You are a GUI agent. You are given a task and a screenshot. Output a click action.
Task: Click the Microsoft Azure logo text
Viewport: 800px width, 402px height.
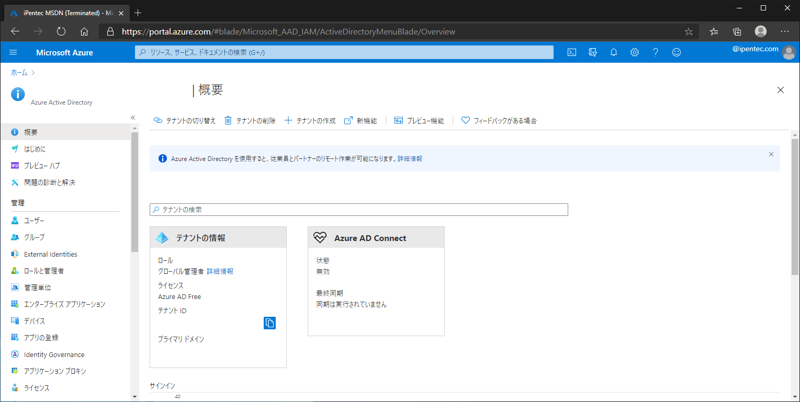coord(64,53)
